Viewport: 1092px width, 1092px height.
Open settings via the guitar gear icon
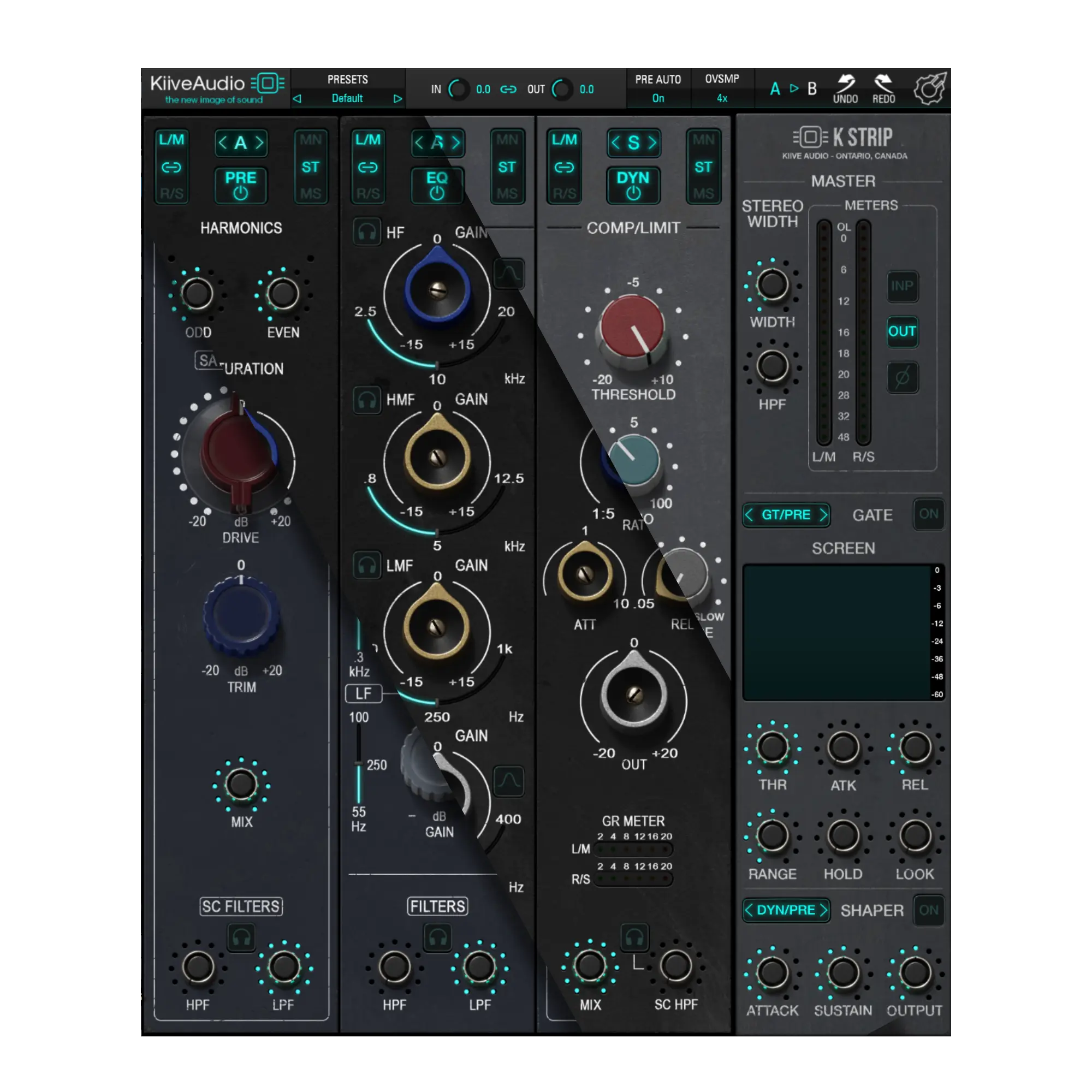(929, 88)
